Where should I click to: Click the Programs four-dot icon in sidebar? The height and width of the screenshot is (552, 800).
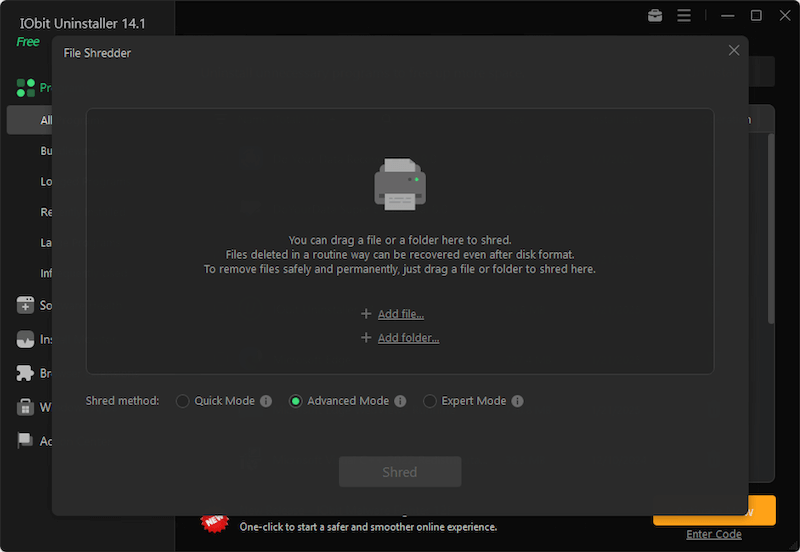tap(26, 88)
